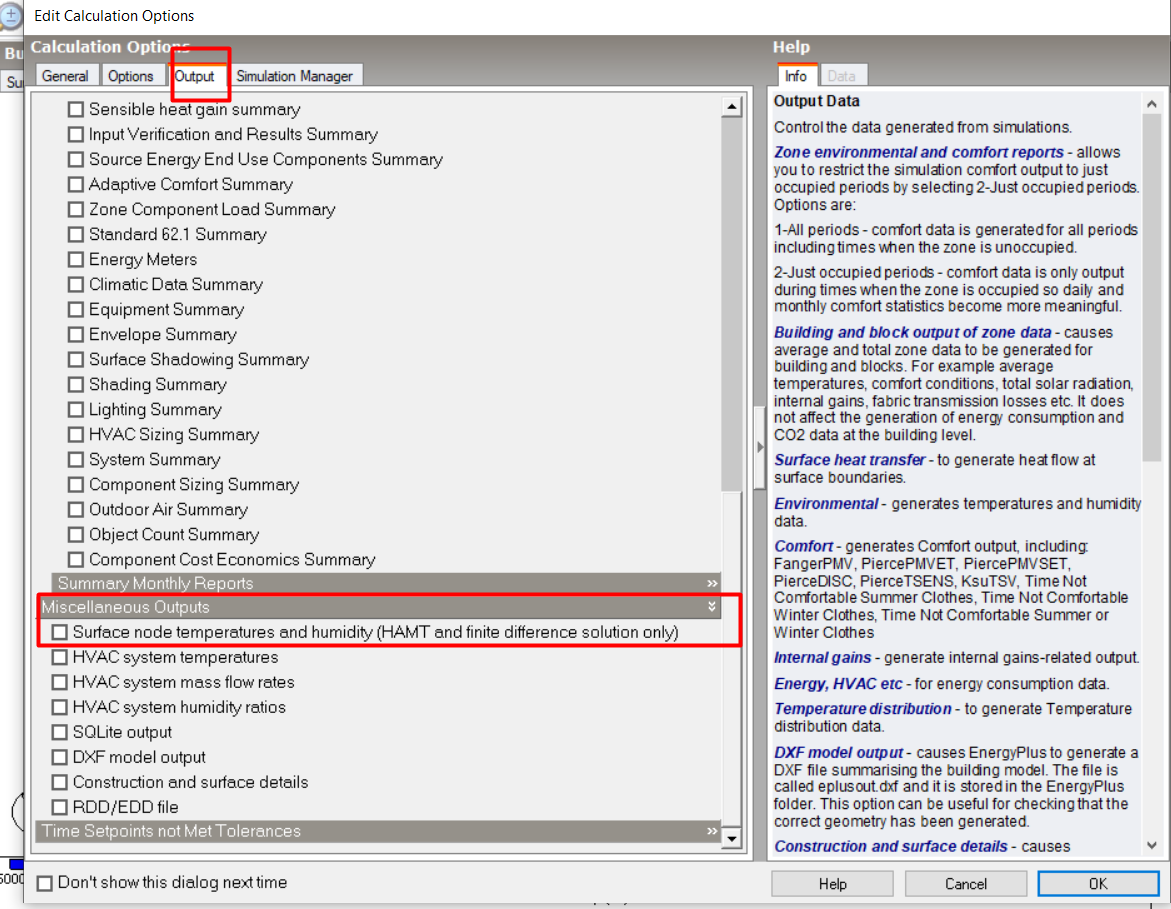The image size is (1171, 909).
Task: Tick Outdoor Air Summary checkbox
Action: coord(75,510)
